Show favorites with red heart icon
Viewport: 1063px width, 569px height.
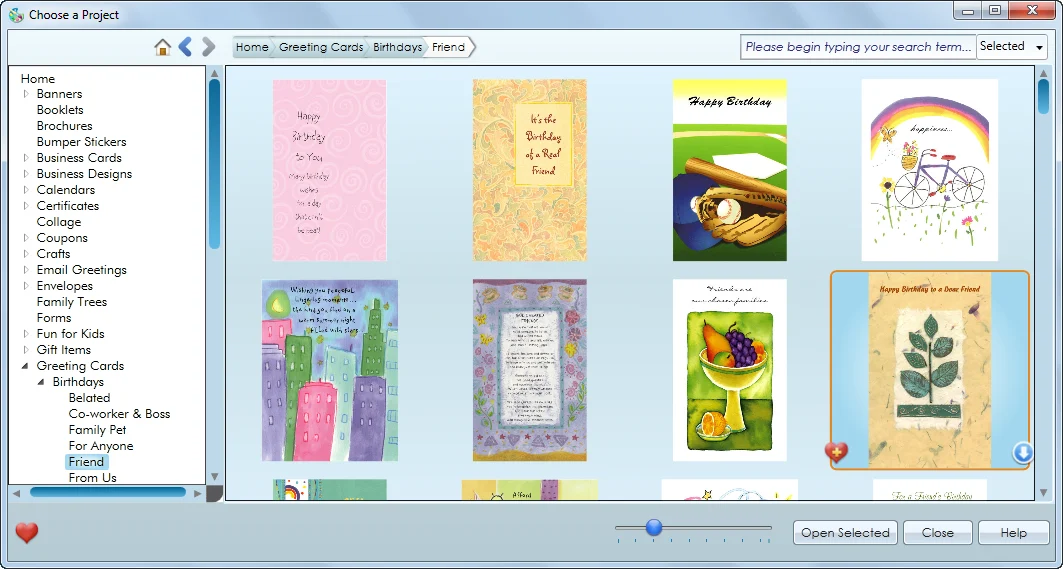tap(26, 532)
